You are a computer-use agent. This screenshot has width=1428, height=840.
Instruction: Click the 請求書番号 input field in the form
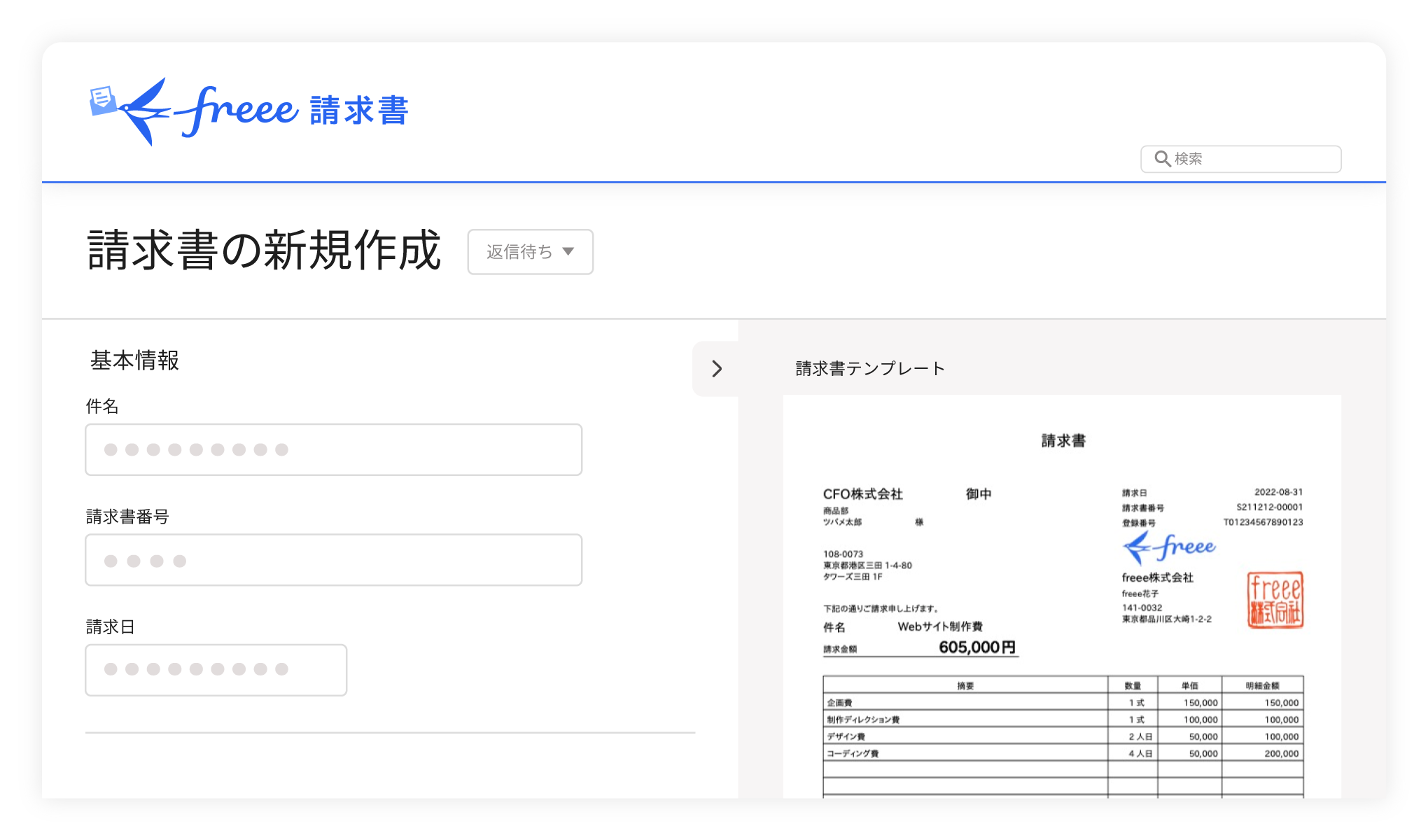click(x=333, y=560)
